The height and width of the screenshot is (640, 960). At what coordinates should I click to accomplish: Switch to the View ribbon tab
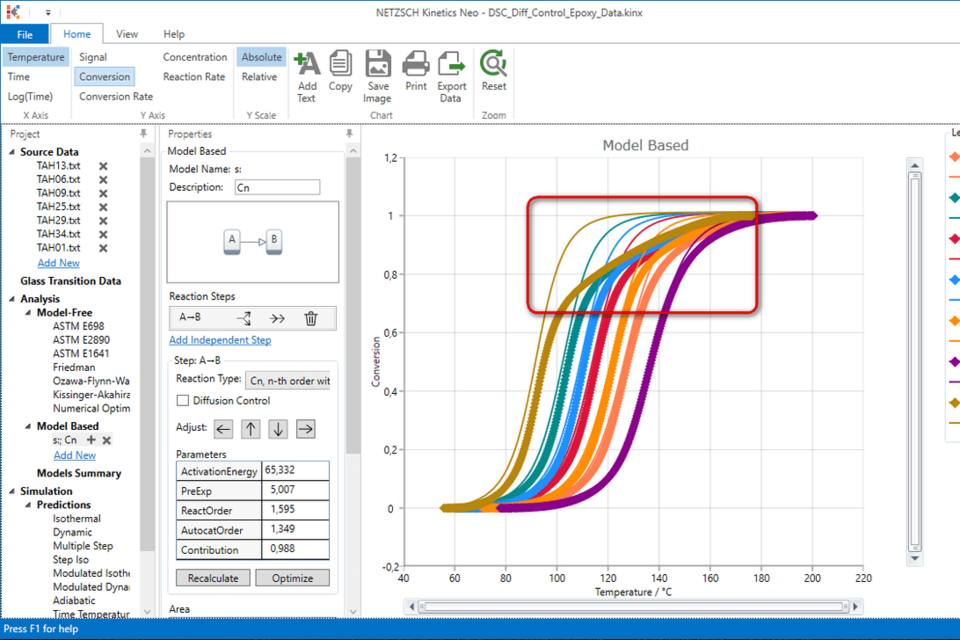[x=126, y=33]
